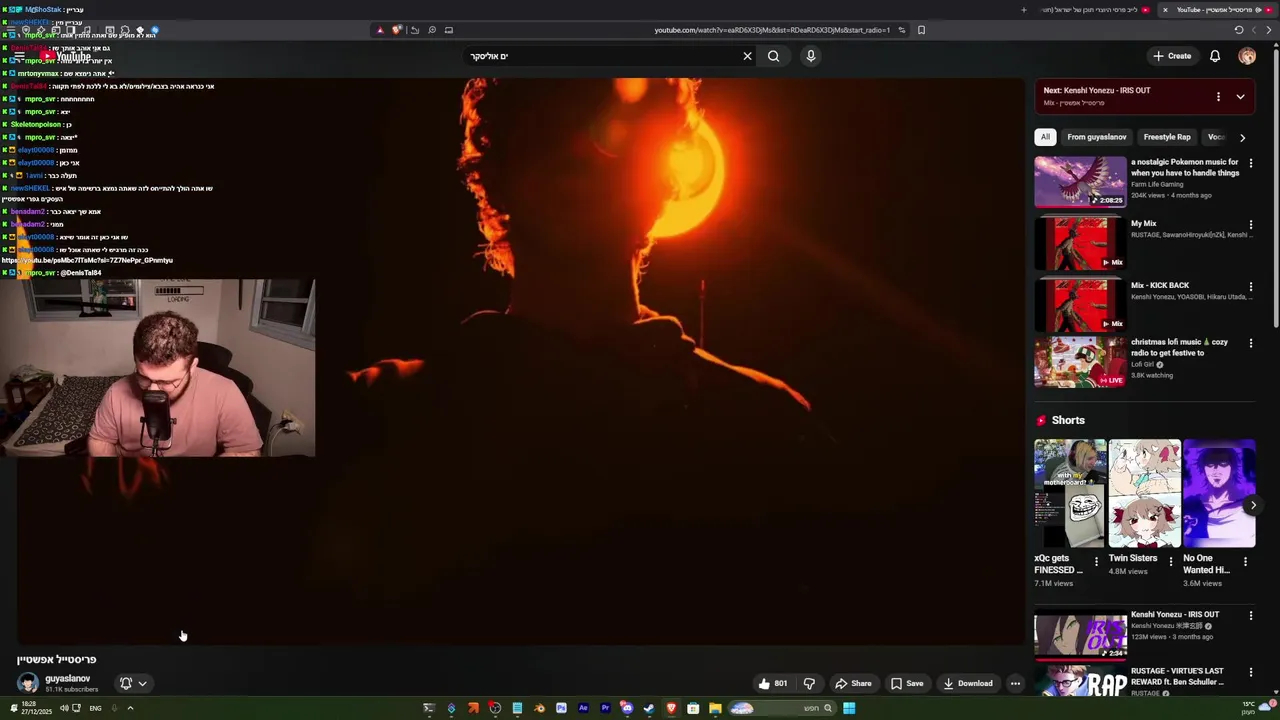Start voice search with microphone icon
This screenshot has width=1280, height=720.
[x=811, y=56]
